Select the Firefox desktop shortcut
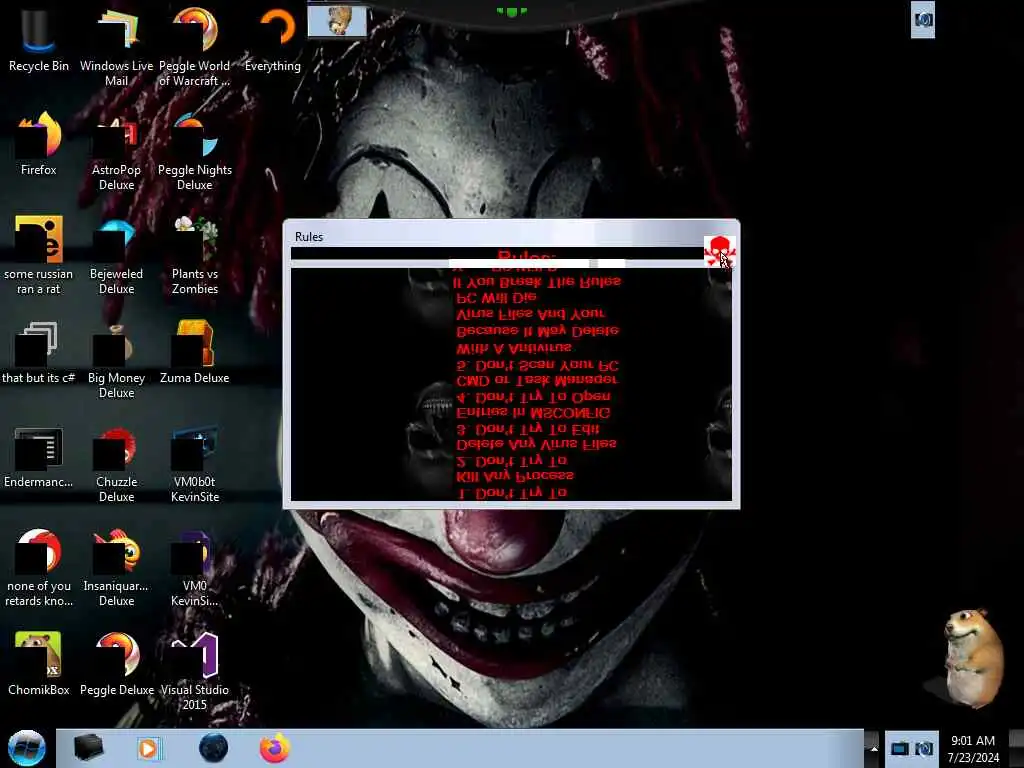 pos(38,144)
